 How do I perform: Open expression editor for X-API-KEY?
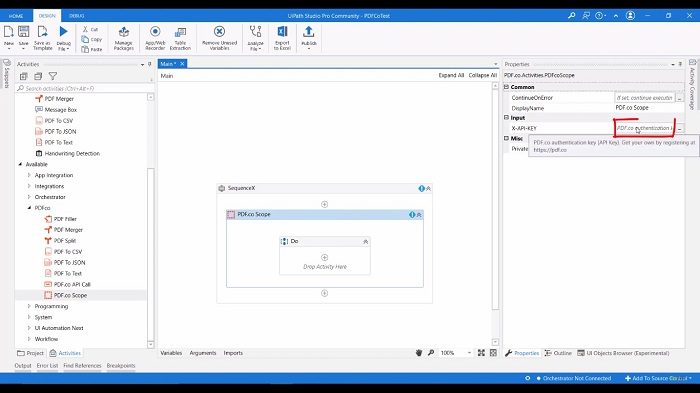679,129
